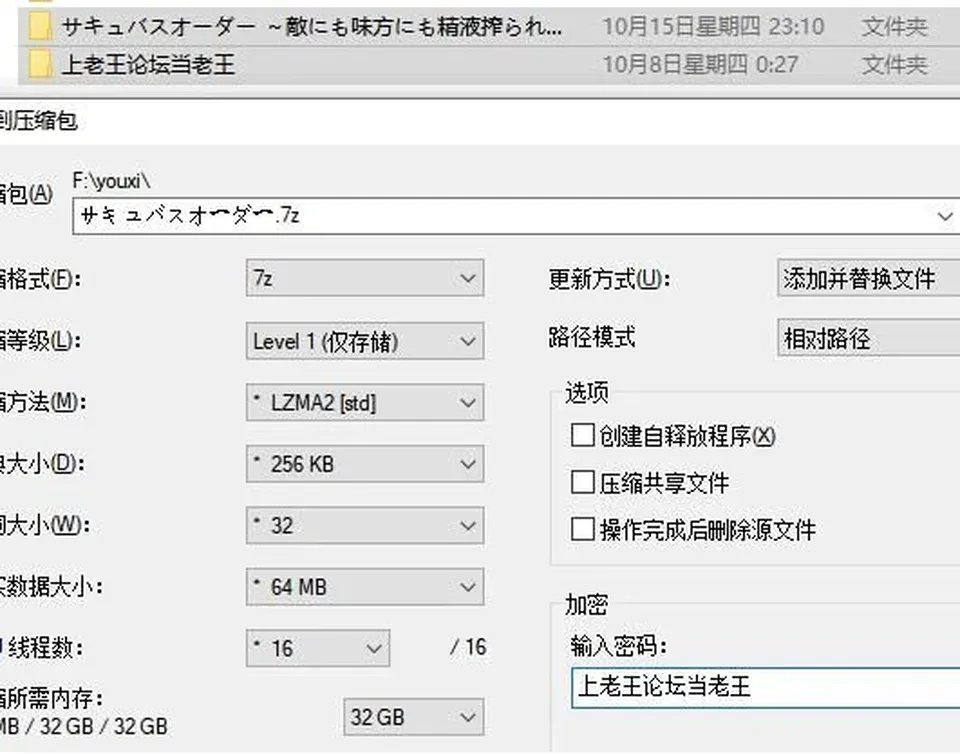The width and height of the screenshot is (960, 754).
Task: Click the folder icon beside 上老王论坛当老王 folder row
Action: [x=40, y=64]
